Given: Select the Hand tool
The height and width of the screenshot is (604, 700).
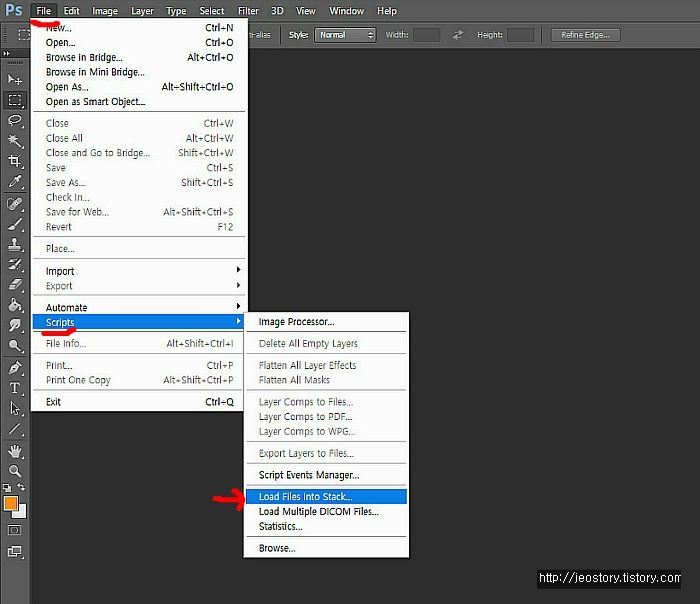Looking at the screenshot, I should click(x=15, y=451).
